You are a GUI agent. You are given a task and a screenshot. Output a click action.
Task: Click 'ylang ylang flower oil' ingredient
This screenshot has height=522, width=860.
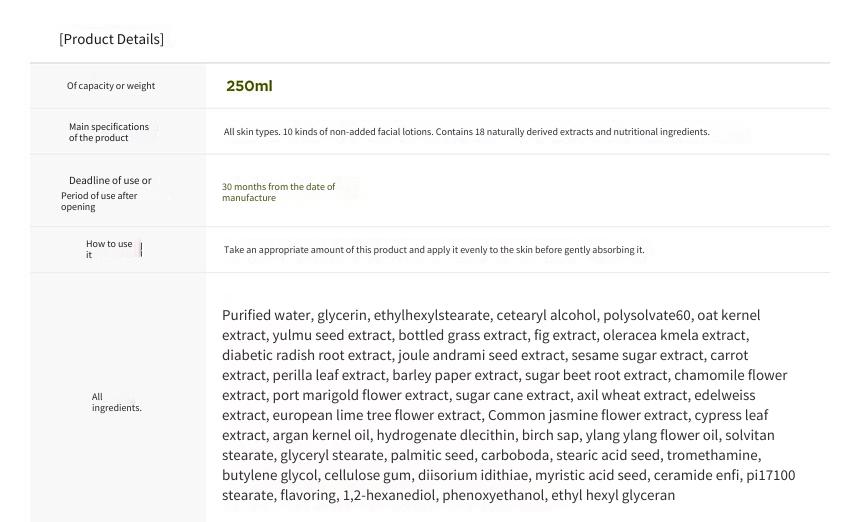[652, 435]
